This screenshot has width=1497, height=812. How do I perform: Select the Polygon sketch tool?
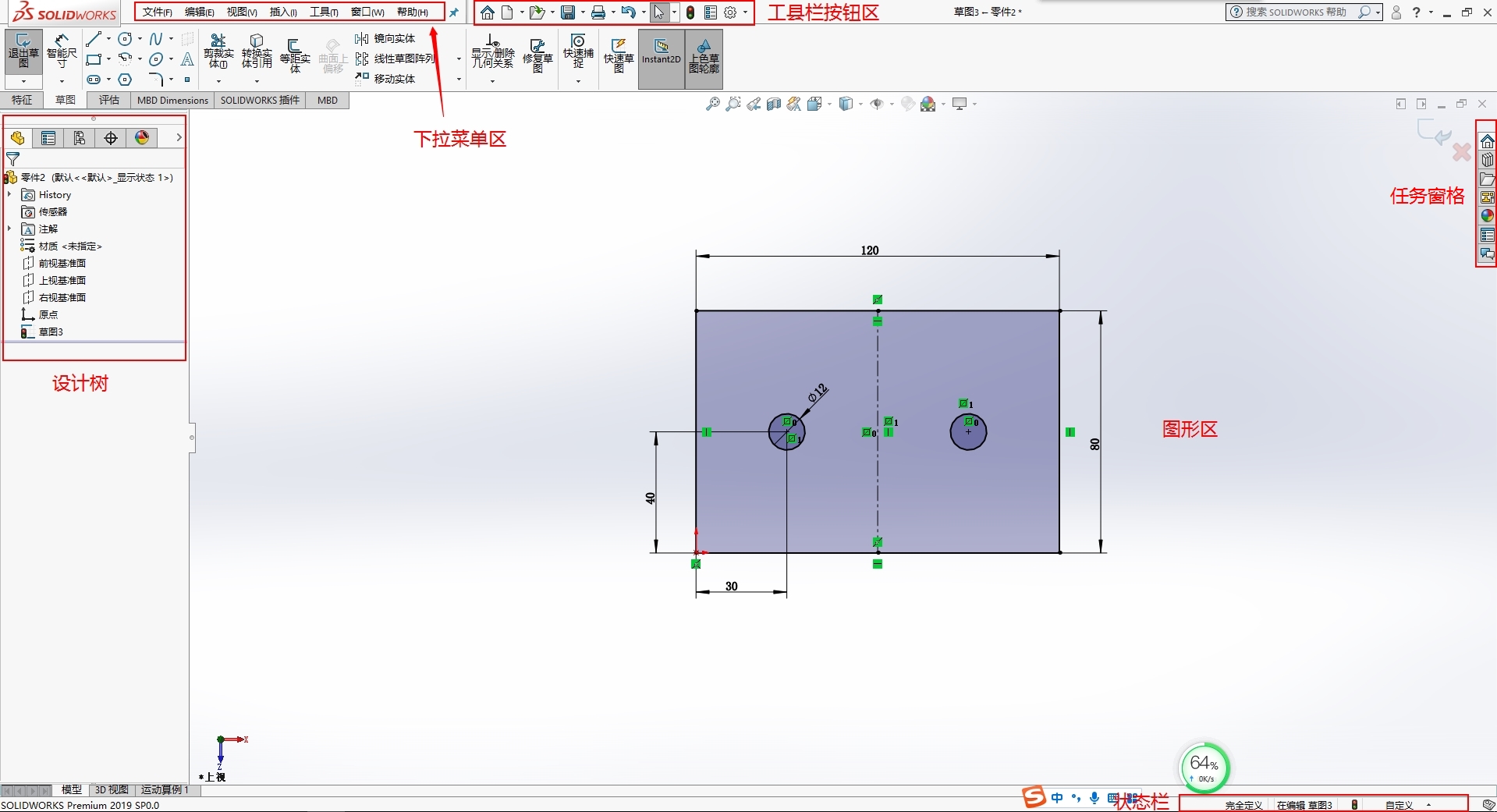tap(125, 80)
